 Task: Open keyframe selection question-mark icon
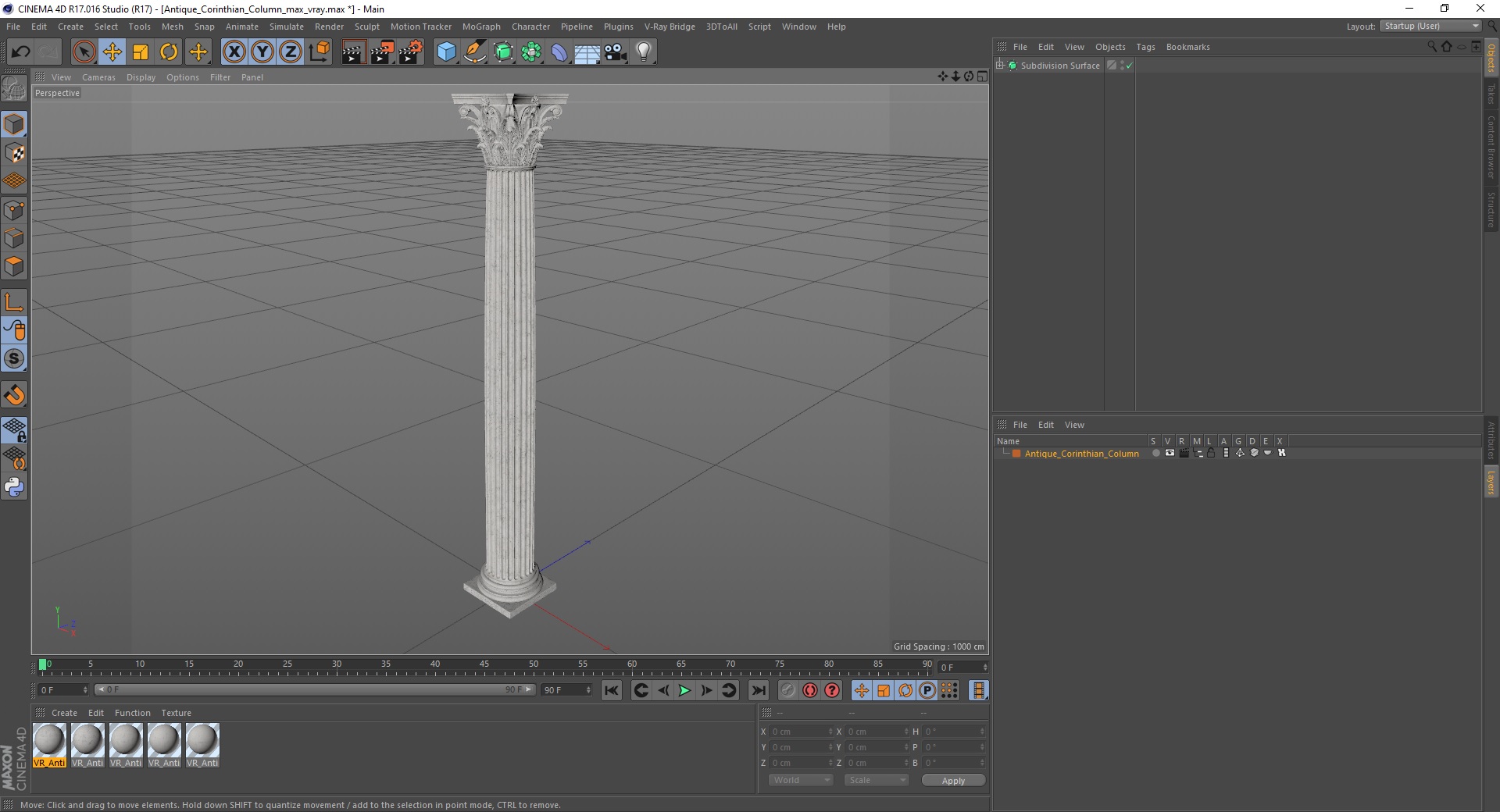(x=832, y=690)
